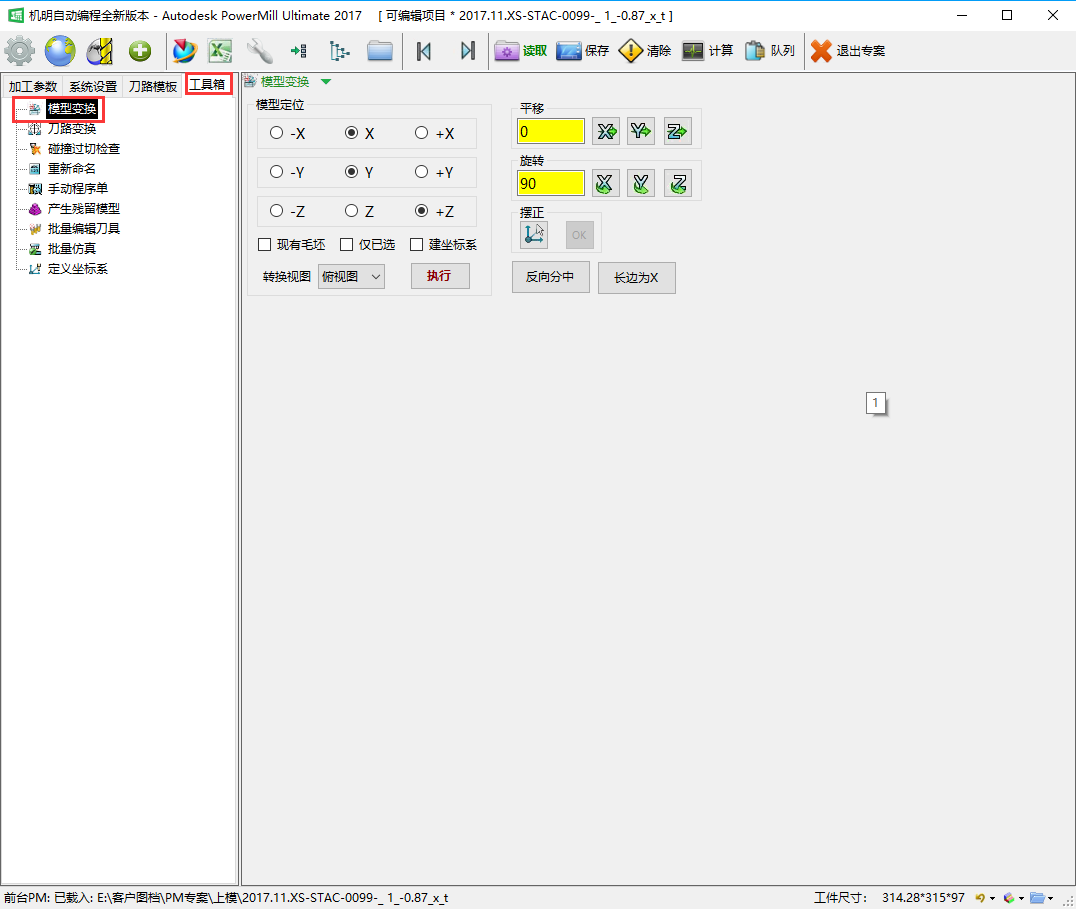This screenshot has height=909, width=1076.
Task: Rotate about Z axis icon
Action: pyautogui.click(x=677, y=183)
